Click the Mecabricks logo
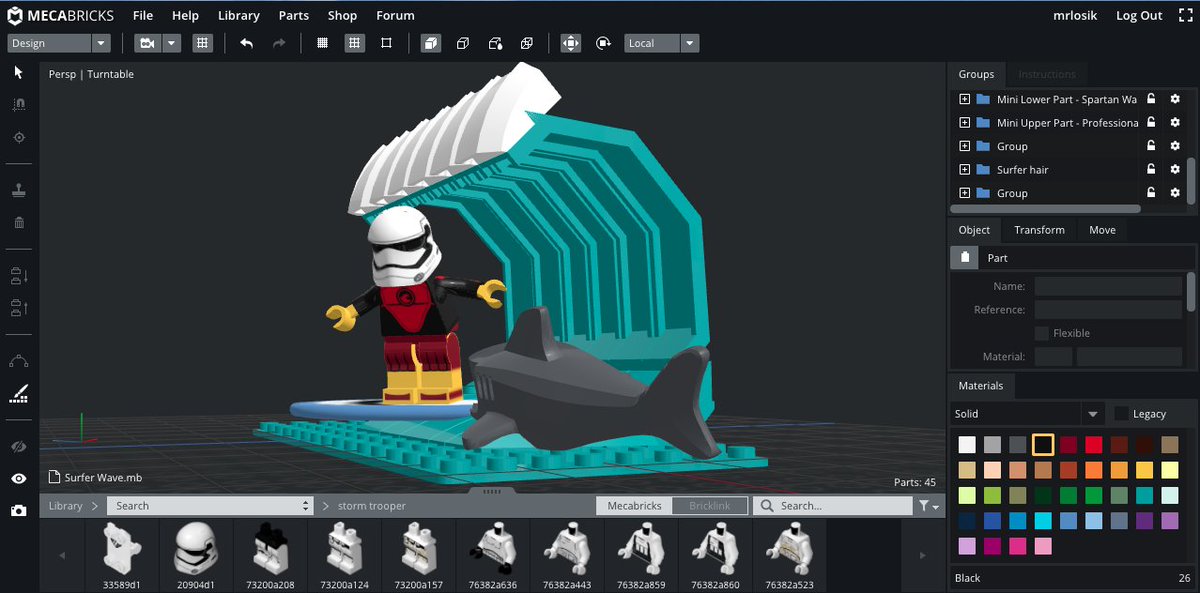Screen dimensions: 1200x593 click(61, 15)
